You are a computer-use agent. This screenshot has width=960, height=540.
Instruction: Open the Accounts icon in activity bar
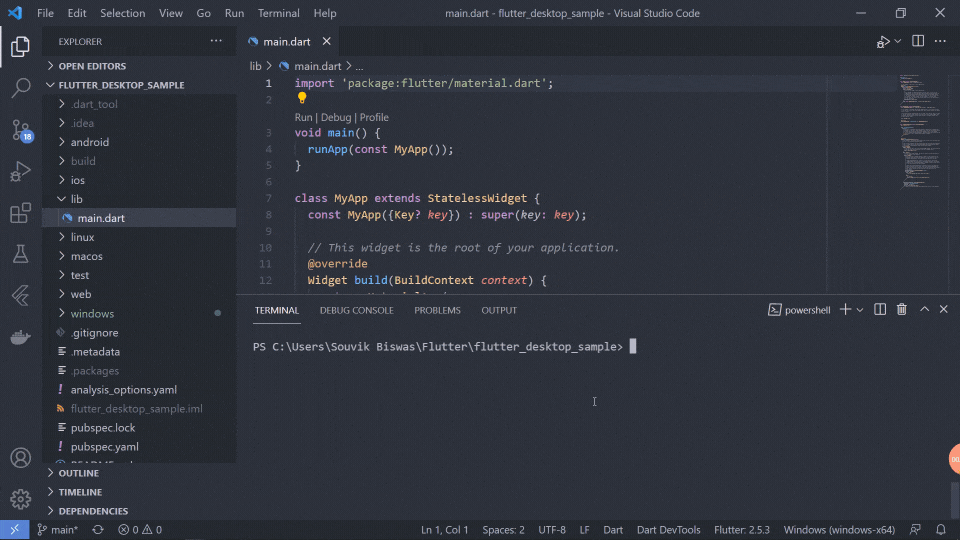pos(20,458)
